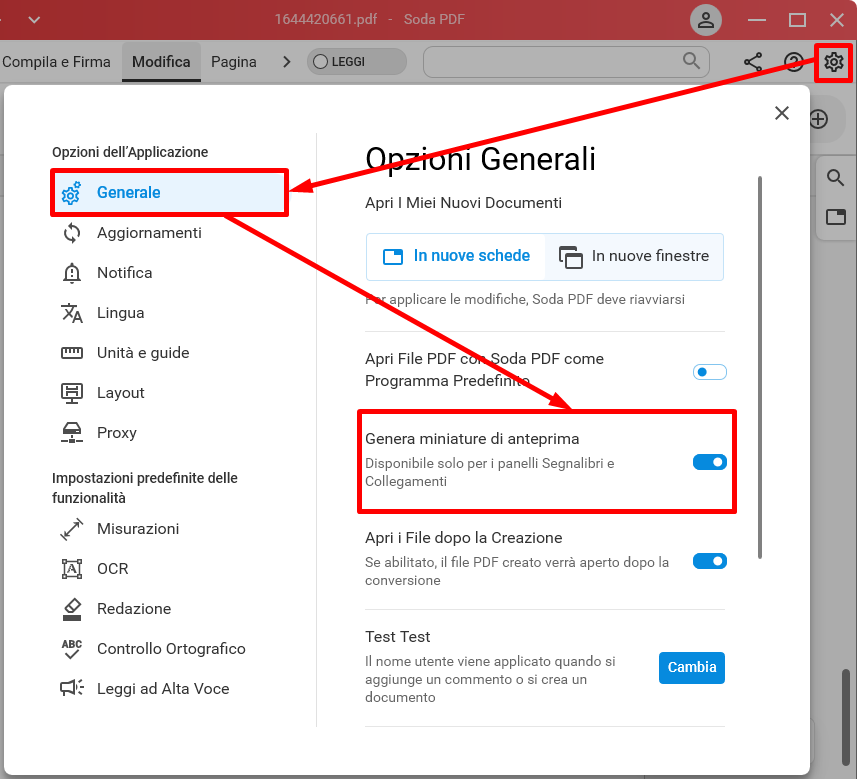Screen dimensions: 857x779
Task: Disable Genera miniature di anteprima switch
Action: pos(709,462)
